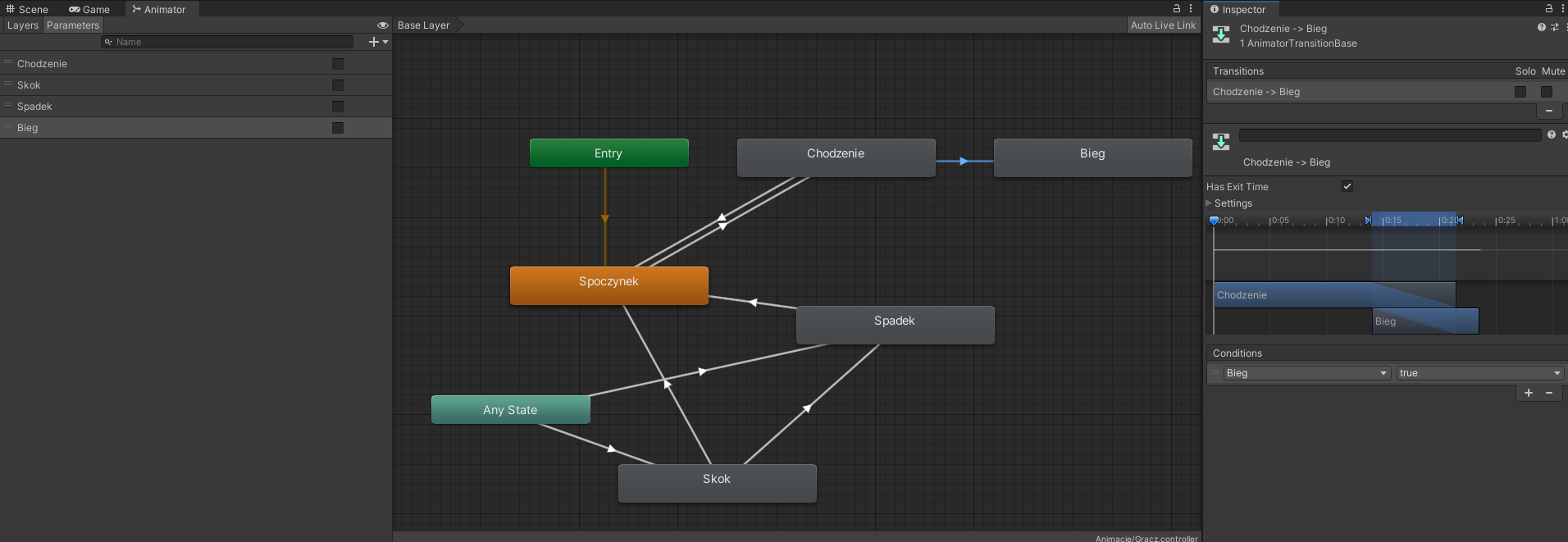1568x542 pixels.
Task: Add a new condition with the plus button
Action: [x=1528, y=393]
